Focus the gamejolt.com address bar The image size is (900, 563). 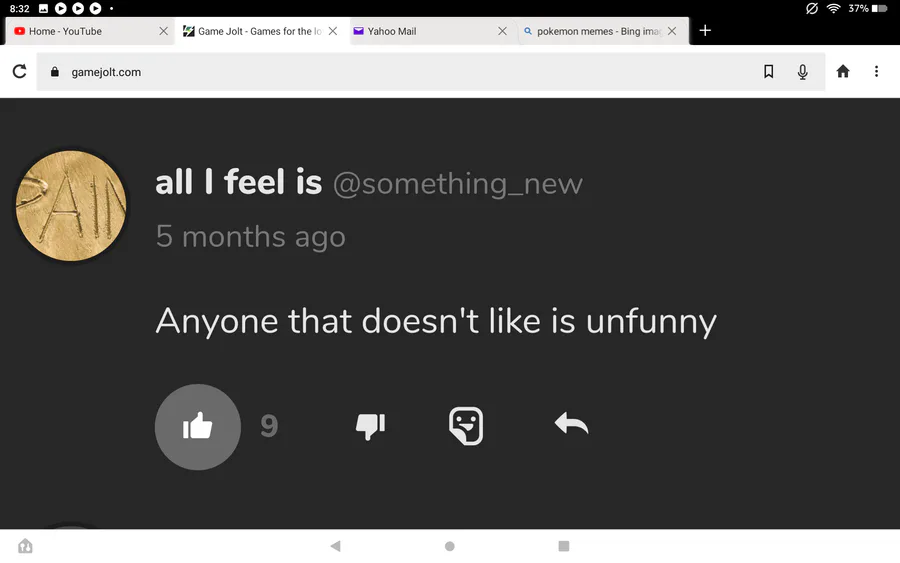[x=400, y=72]
